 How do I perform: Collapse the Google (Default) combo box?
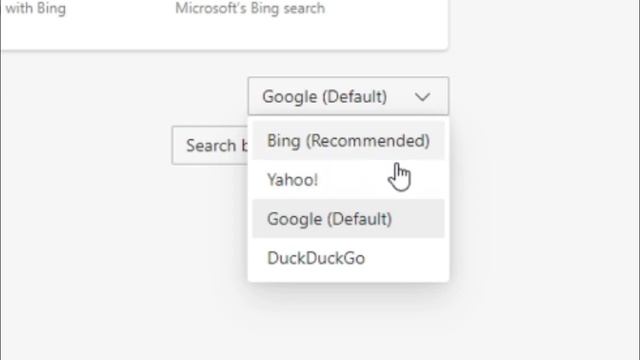click(348, 96)
